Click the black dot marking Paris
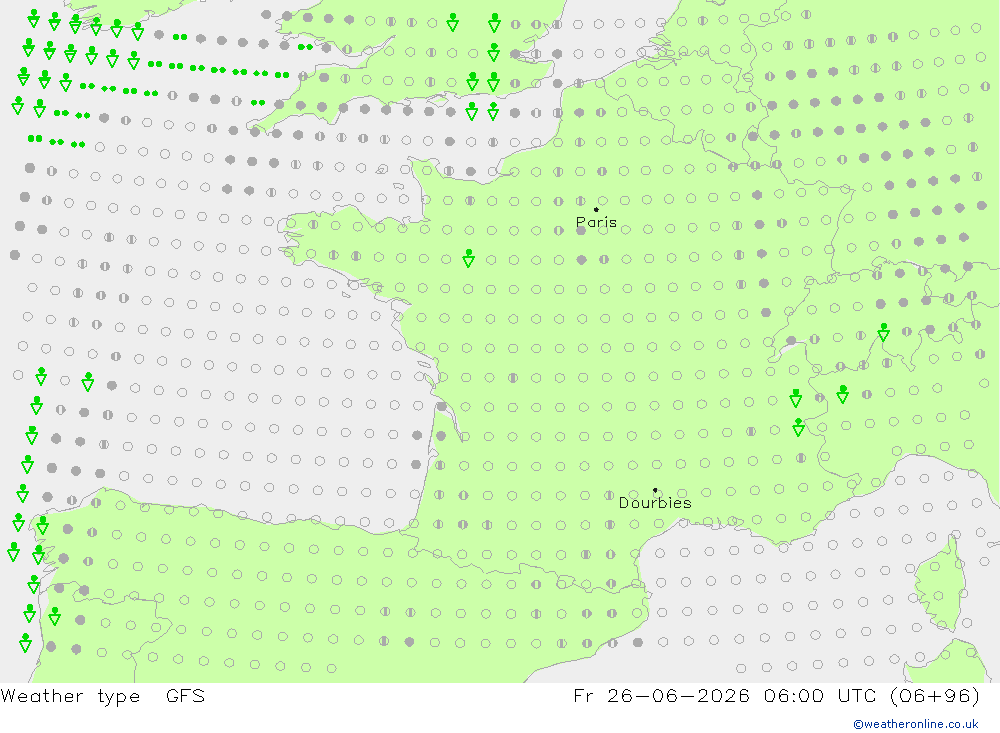The width and height of the screenshot is (1000, 733). (x=596, y=209)
